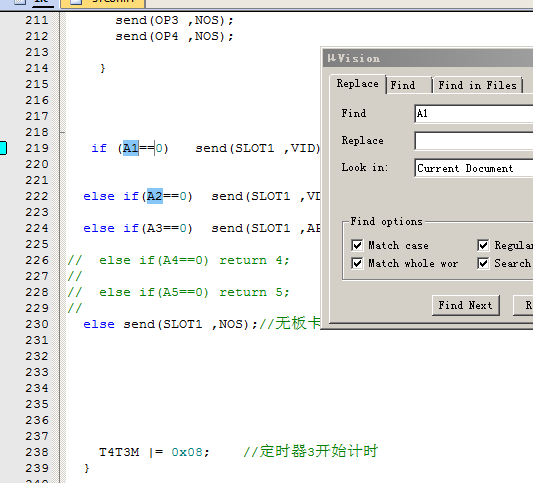Click line number 239 in the gutter
The width and height of the screenshot is (533, 483).
pyautogui.click(x=37, y=468)
